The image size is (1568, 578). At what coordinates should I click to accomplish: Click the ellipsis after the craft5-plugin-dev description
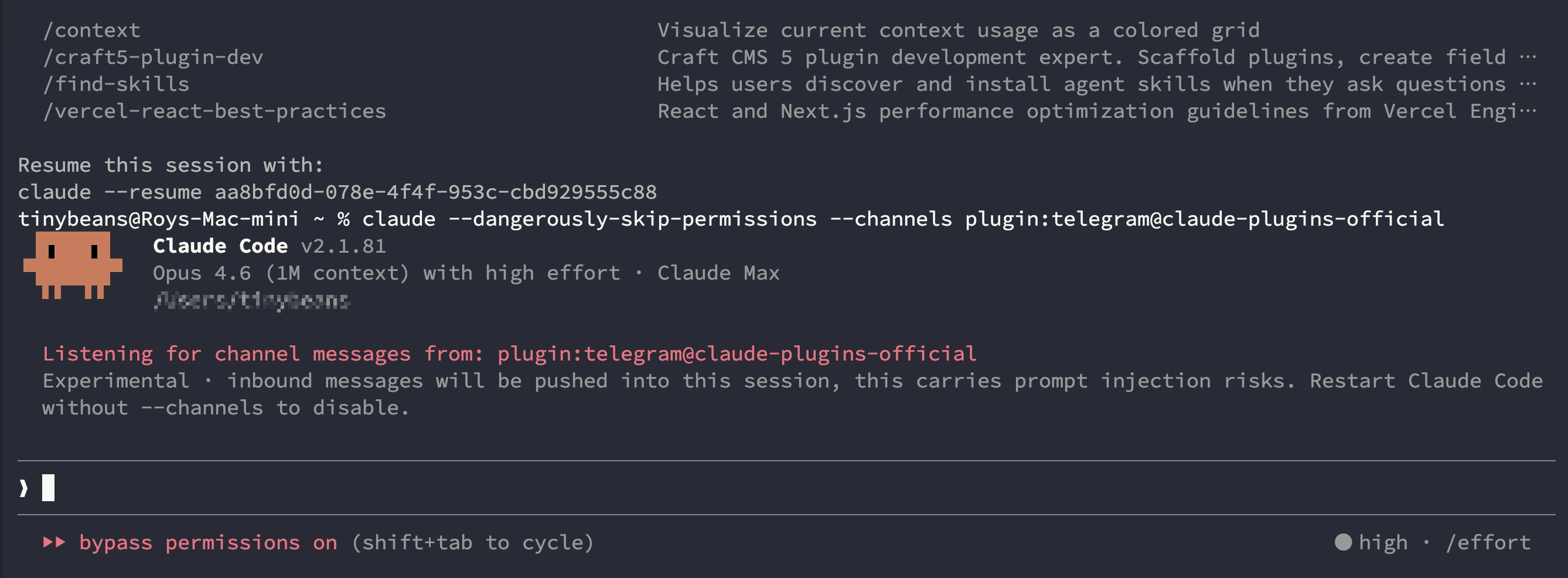coord(1528,57)
